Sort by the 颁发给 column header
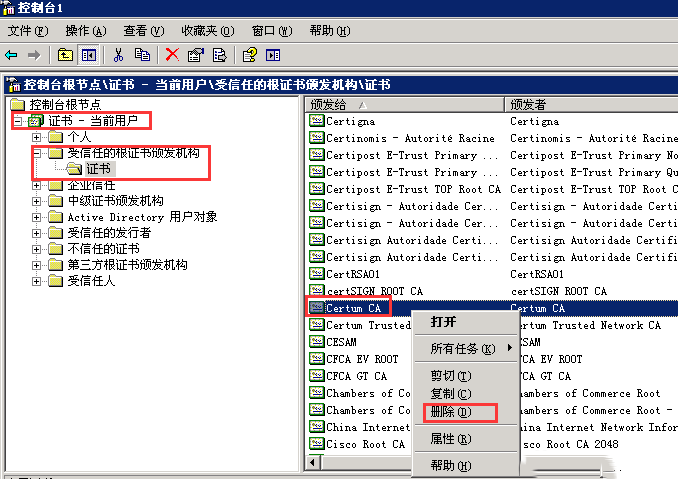The image size is (678, 479). [405, 105]
